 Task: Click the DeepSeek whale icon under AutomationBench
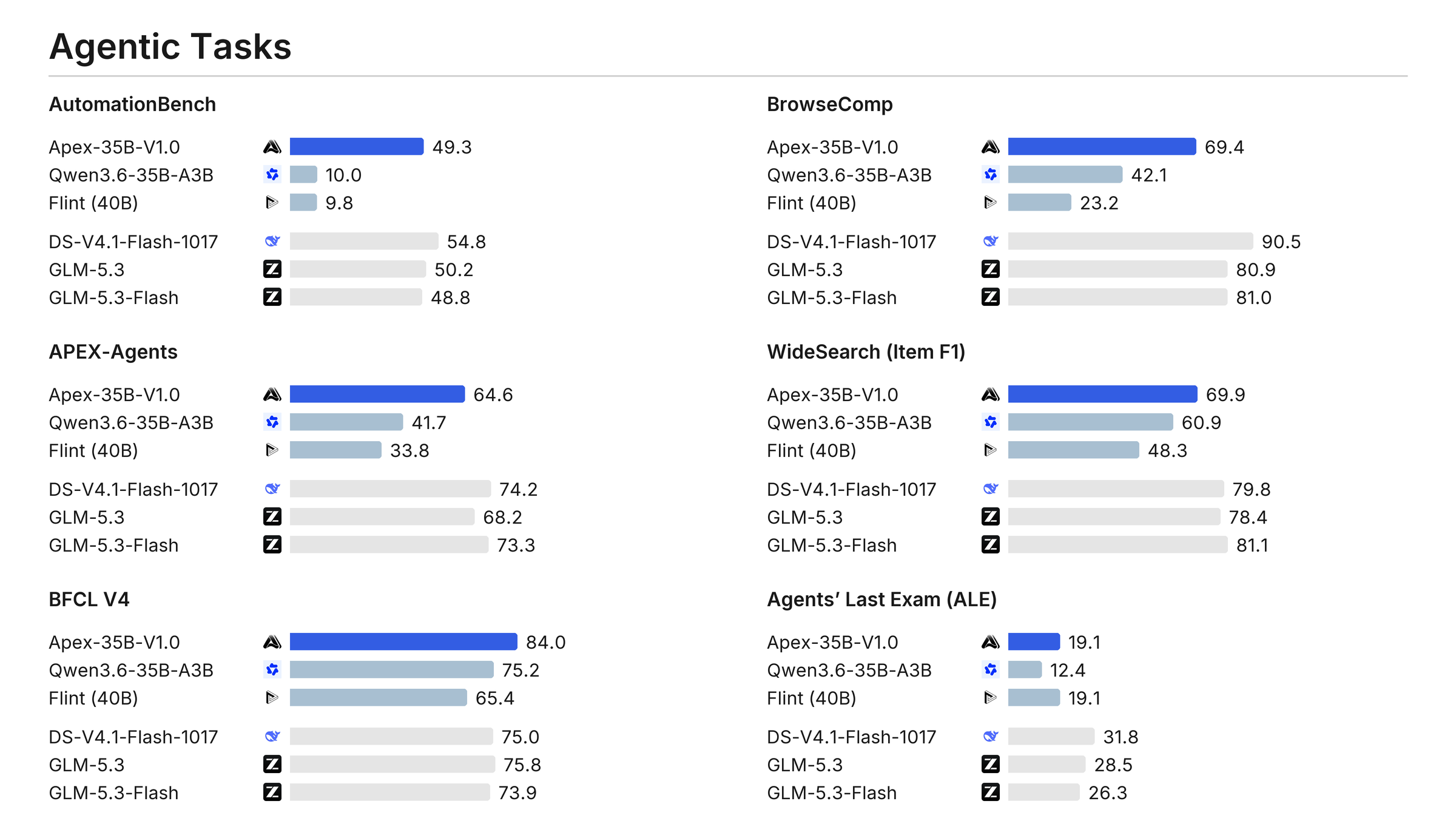(272, 241)
